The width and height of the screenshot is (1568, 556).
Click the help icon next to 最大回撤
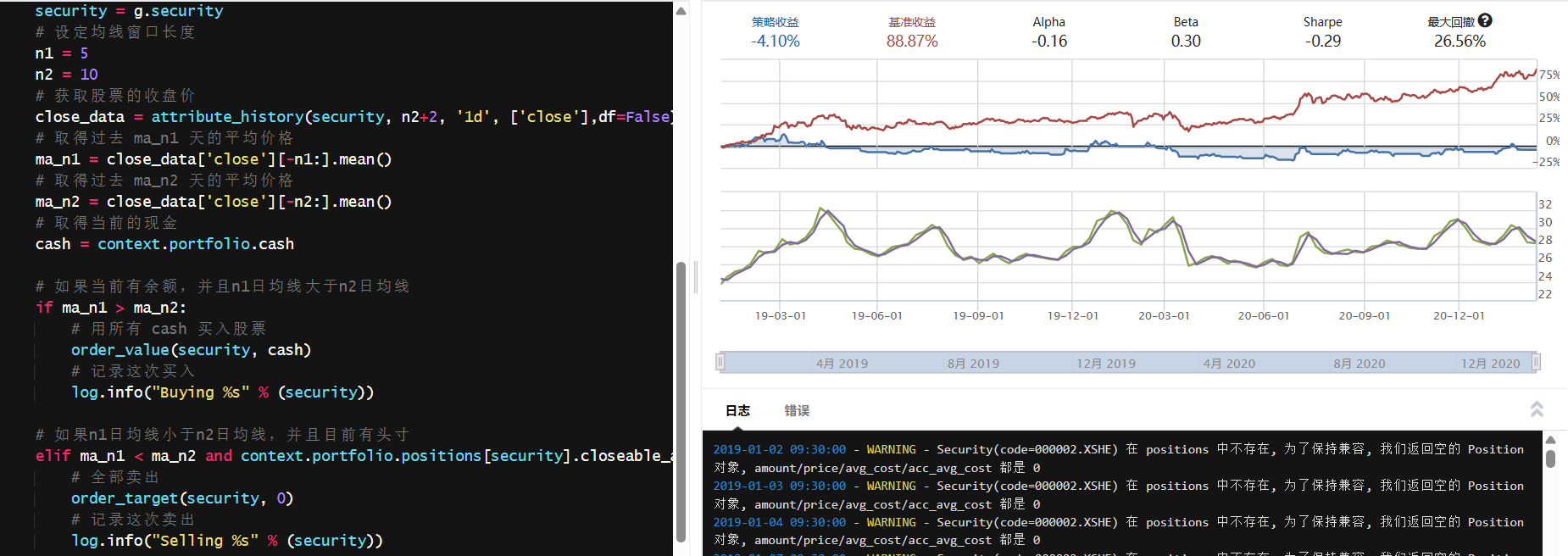[x=1485, y=21]
